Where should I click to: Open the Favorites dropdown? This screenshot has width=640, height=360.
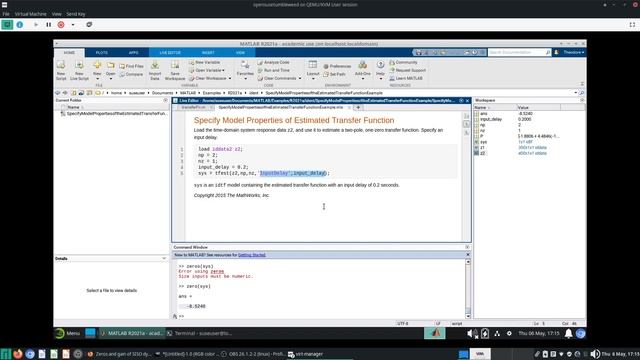[245, 78]
